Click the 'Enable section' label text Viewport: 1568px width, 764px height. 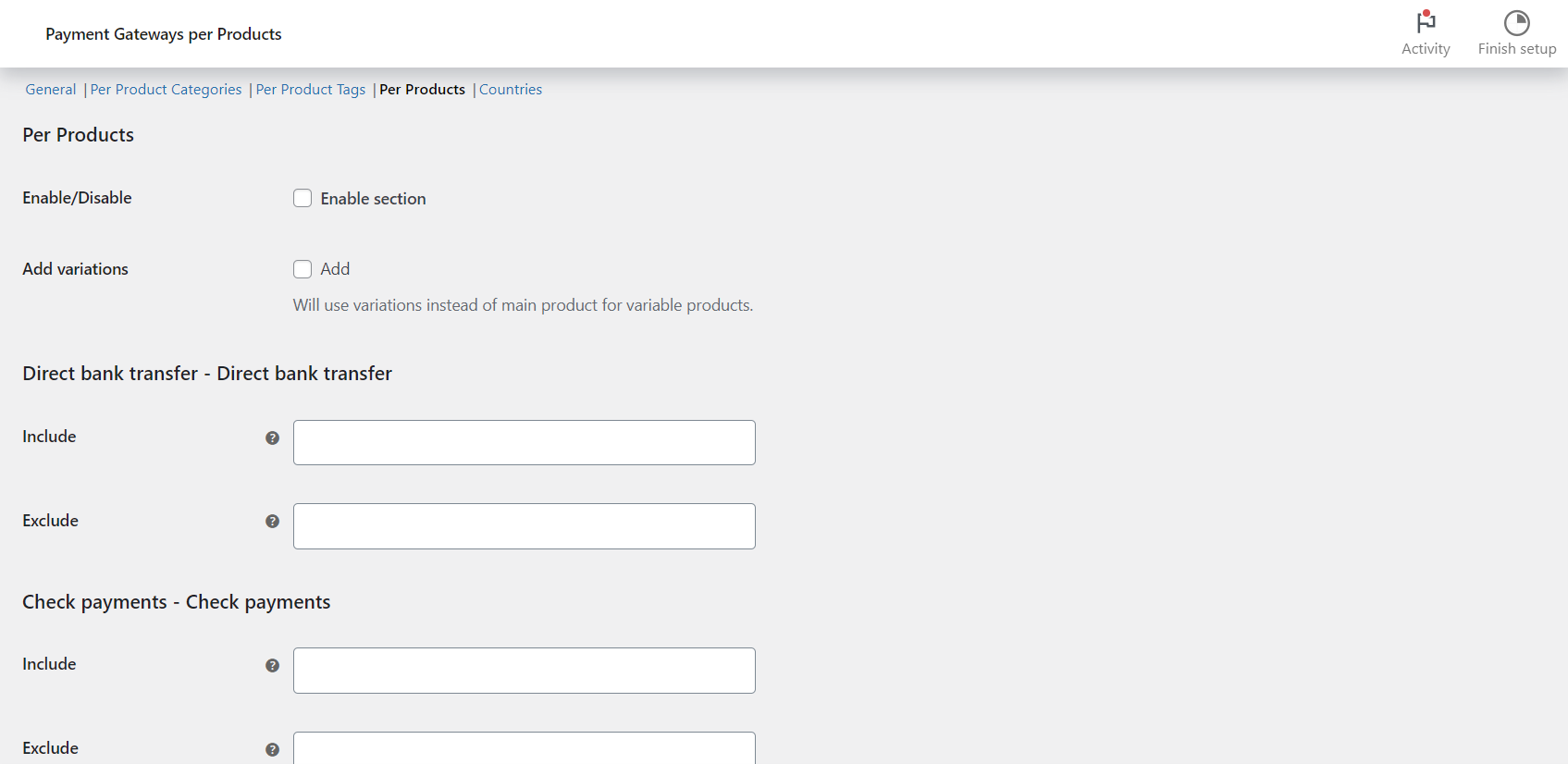[x=373, y=199]
